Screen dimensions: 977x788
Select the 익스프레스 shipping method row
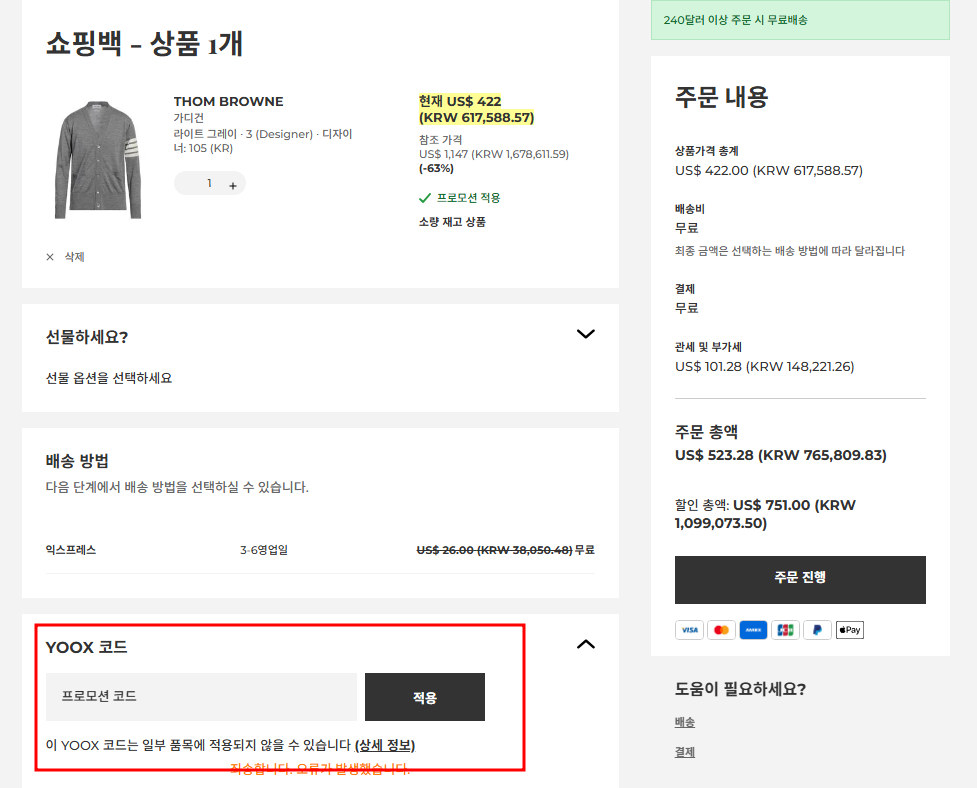tap(320, 549)
